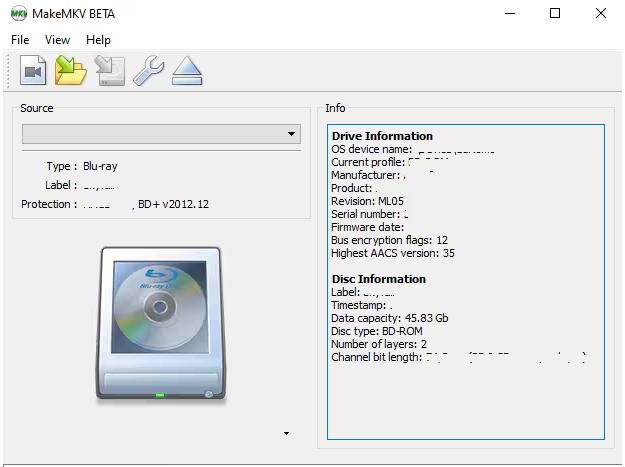Click the large Blu-ray drive image

point(161,324)
